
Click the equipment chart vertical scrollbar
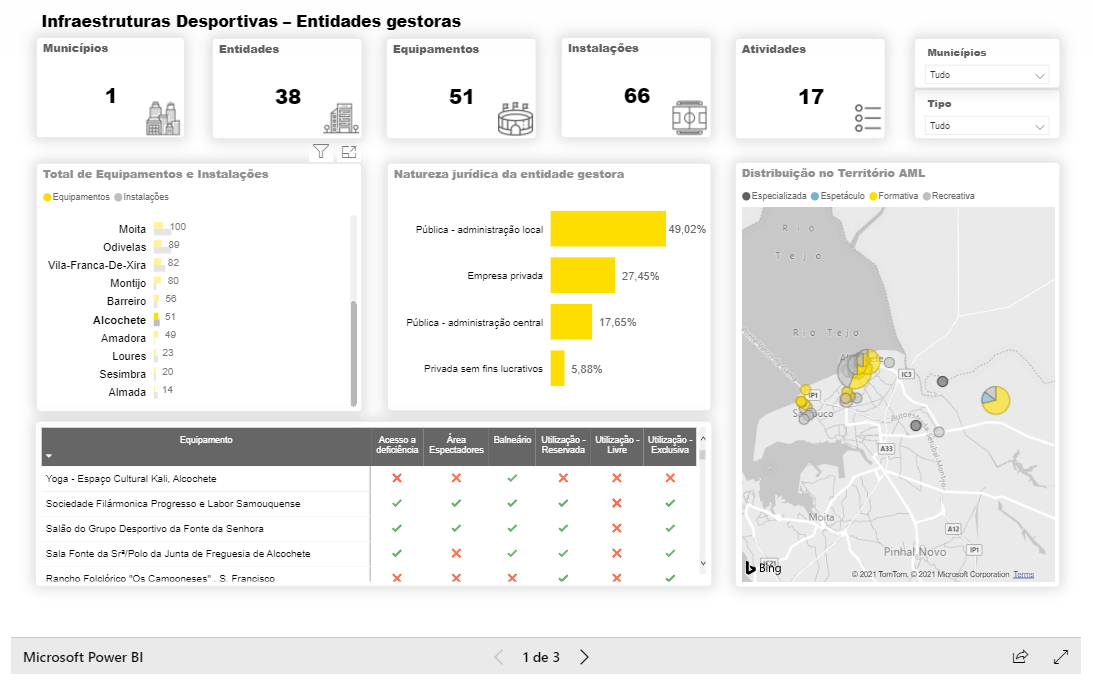[353, 352]
